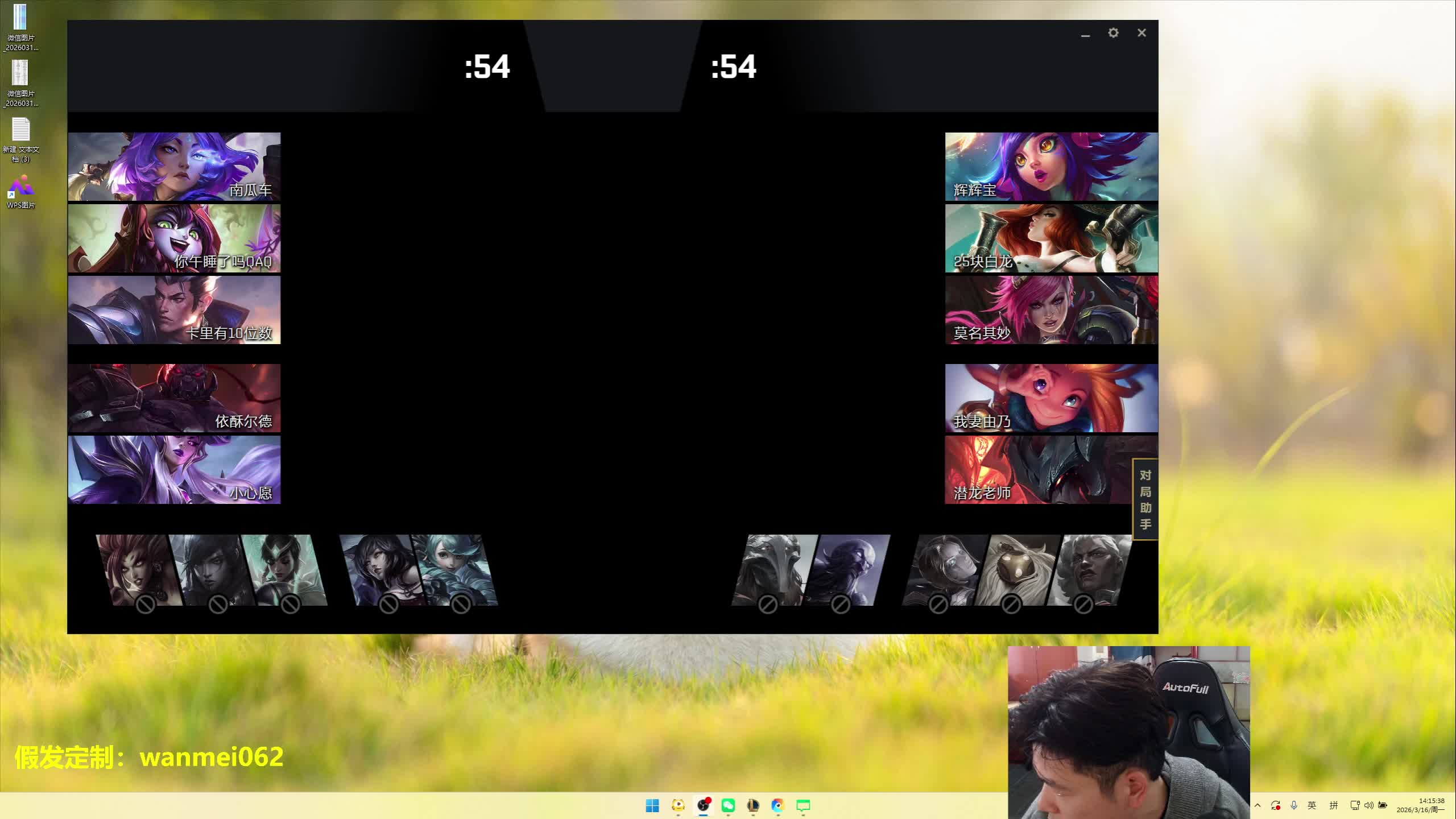
Task: Select enemy player card 辉辉宝
Action: click(1051, 167)
